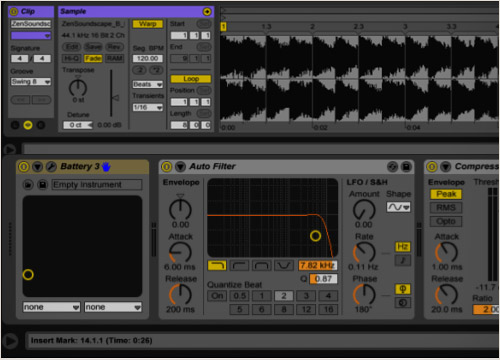Click the Rev reverse button
This screenshot has height=360, width=500.
coord(114,47)
